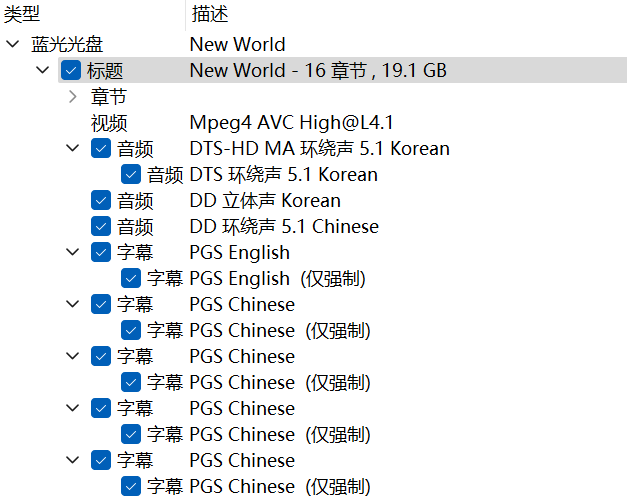The image size is (627, 500).
Task: Collapse the 蓝光光盘 disc node
Action: point(13,44)
